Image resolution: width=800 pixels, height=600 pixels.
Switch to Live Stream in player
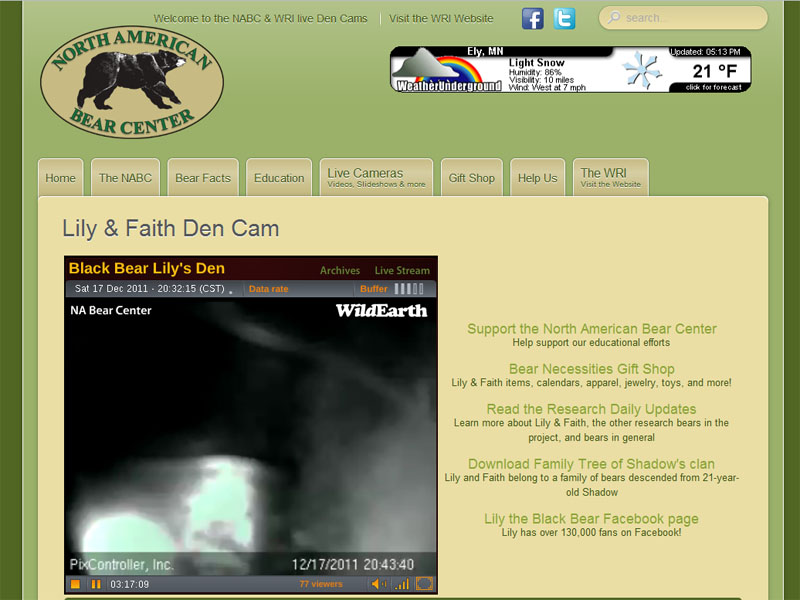point(402,270)
